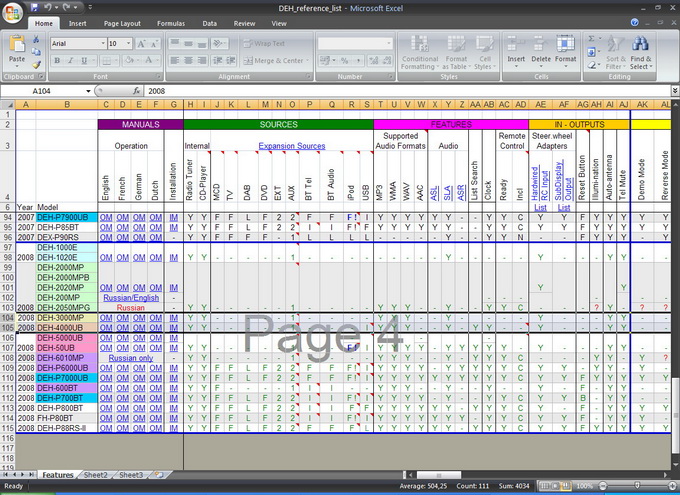Open the font size dropdown
Image resolution: width=680 pixels, height=495 pixels.
tap(128, 44)
